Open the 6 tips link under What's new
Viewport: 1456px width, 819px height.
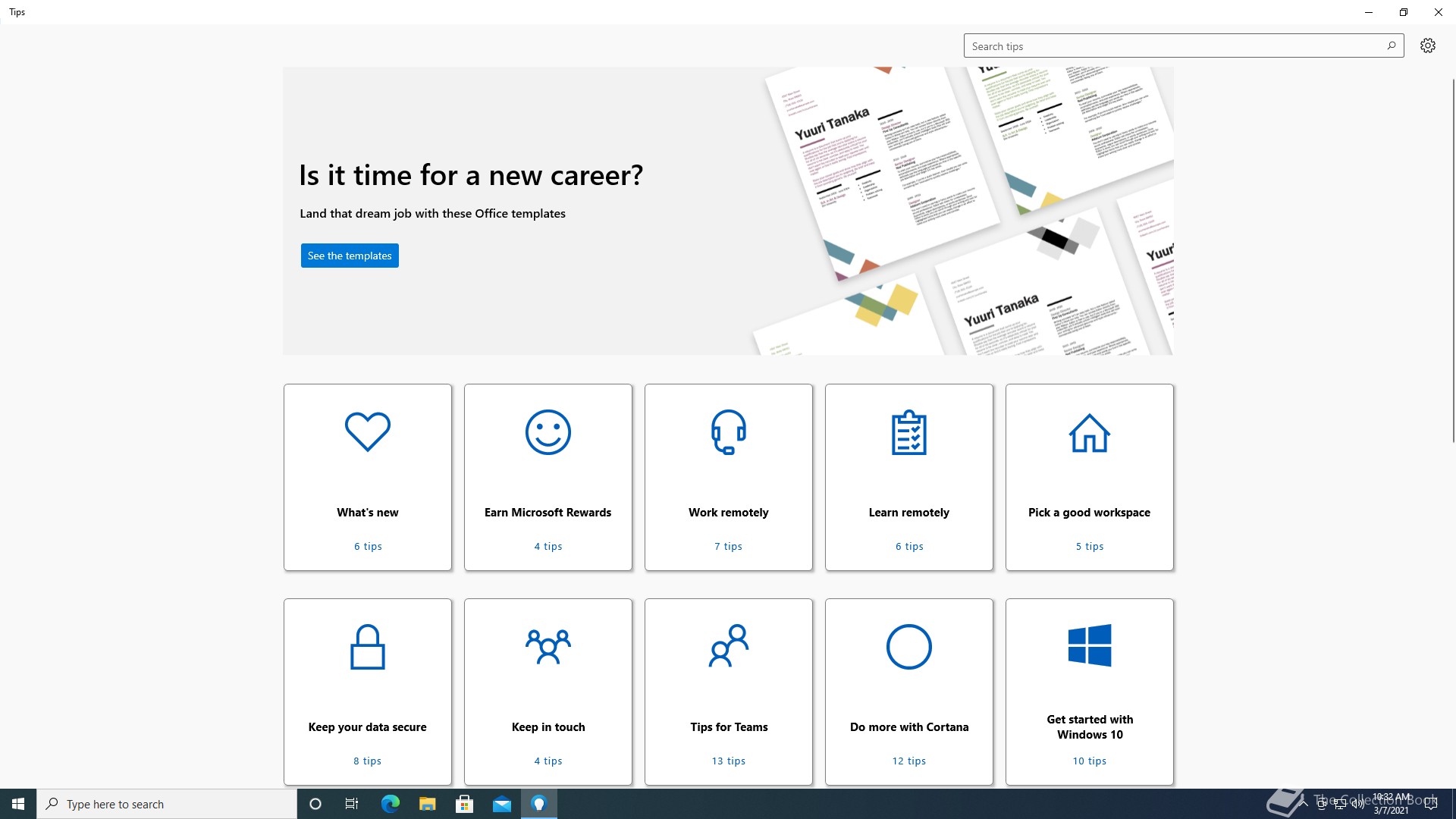click(368, 546)
